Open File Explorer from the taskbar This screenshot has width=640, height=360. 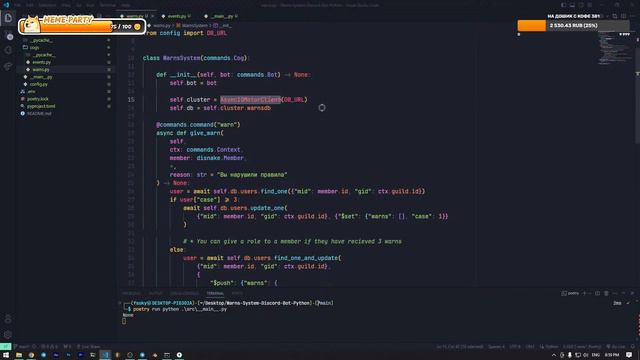click(x=19, y=355)
